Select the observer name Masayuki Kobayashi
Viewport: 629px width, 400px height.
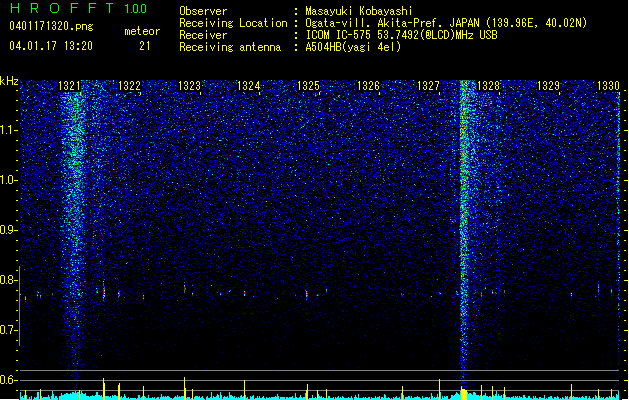click(359, 11)
